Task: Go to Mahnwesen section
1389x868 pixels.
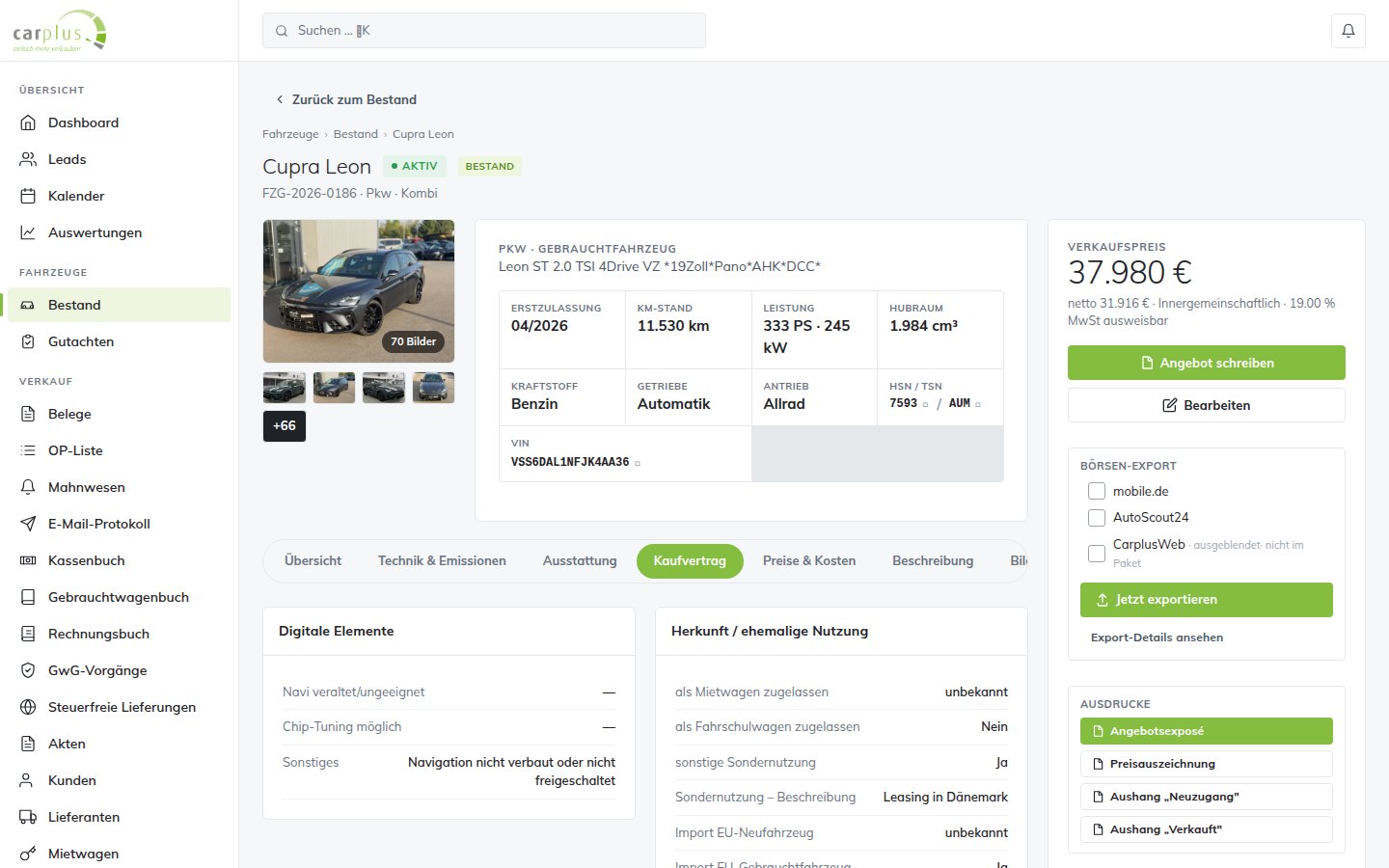Action: (x=119, y=487)
